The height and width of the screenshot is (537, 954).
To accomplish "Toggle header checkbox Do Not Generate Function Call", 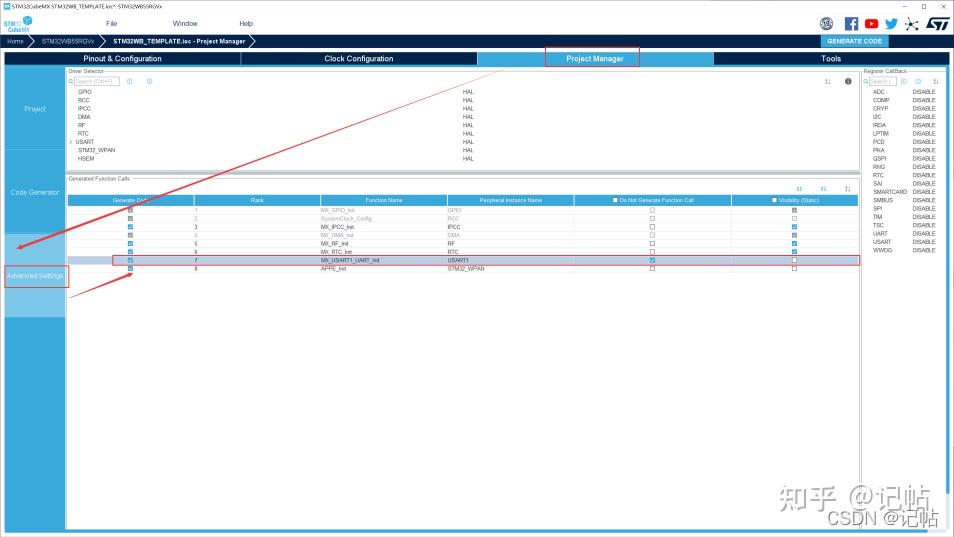I will (615, 200).
